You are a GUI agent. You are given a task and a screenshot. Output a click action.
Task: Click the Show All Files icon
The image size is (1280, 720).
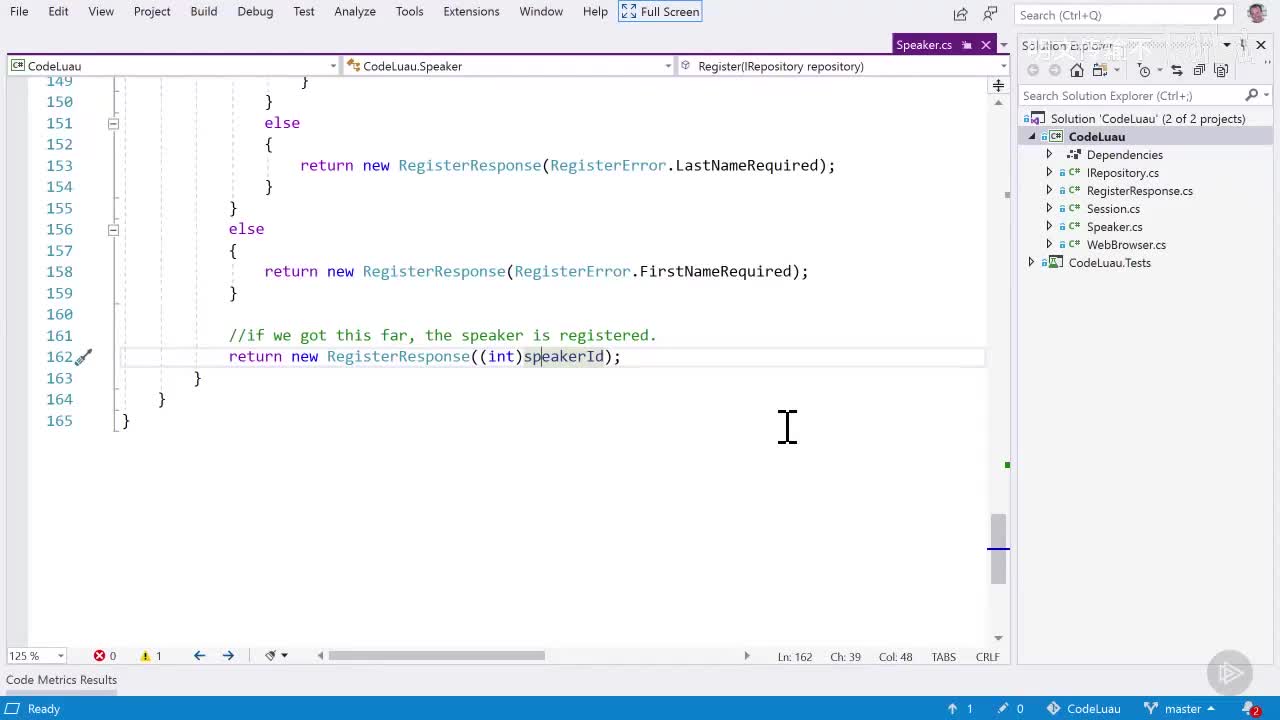click(x=1221, y=70)
